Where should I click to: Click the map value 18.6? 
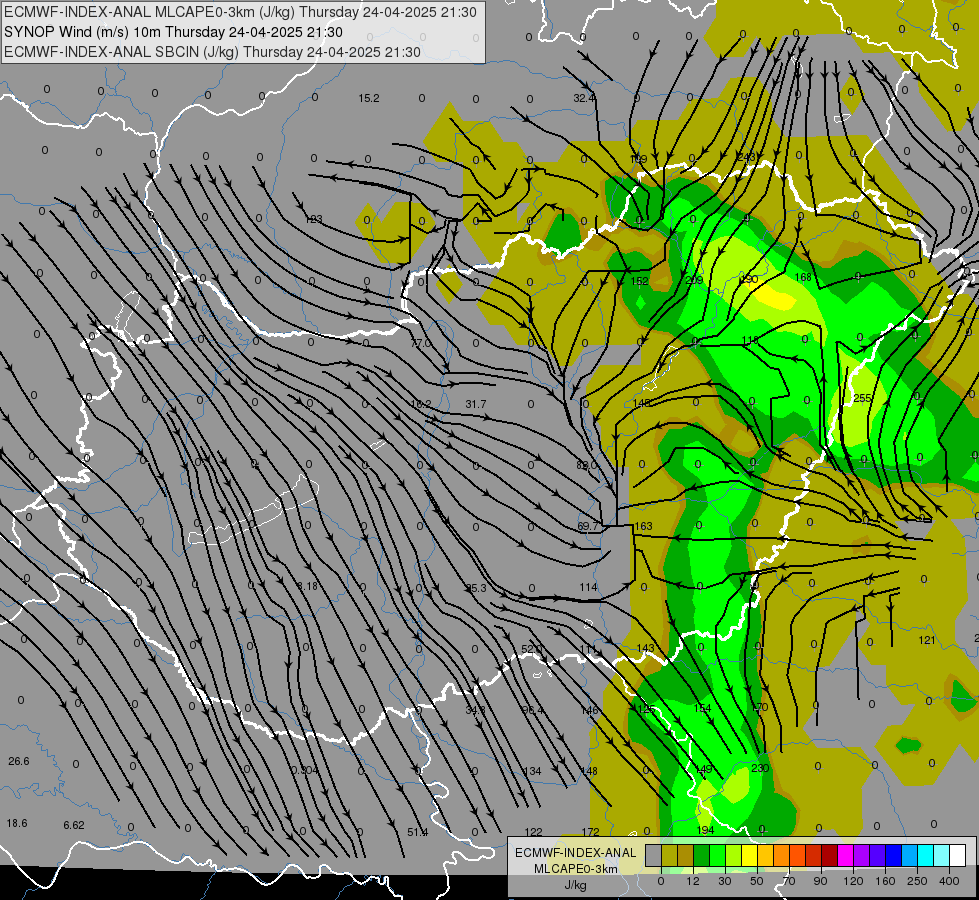tap(17, 823)
